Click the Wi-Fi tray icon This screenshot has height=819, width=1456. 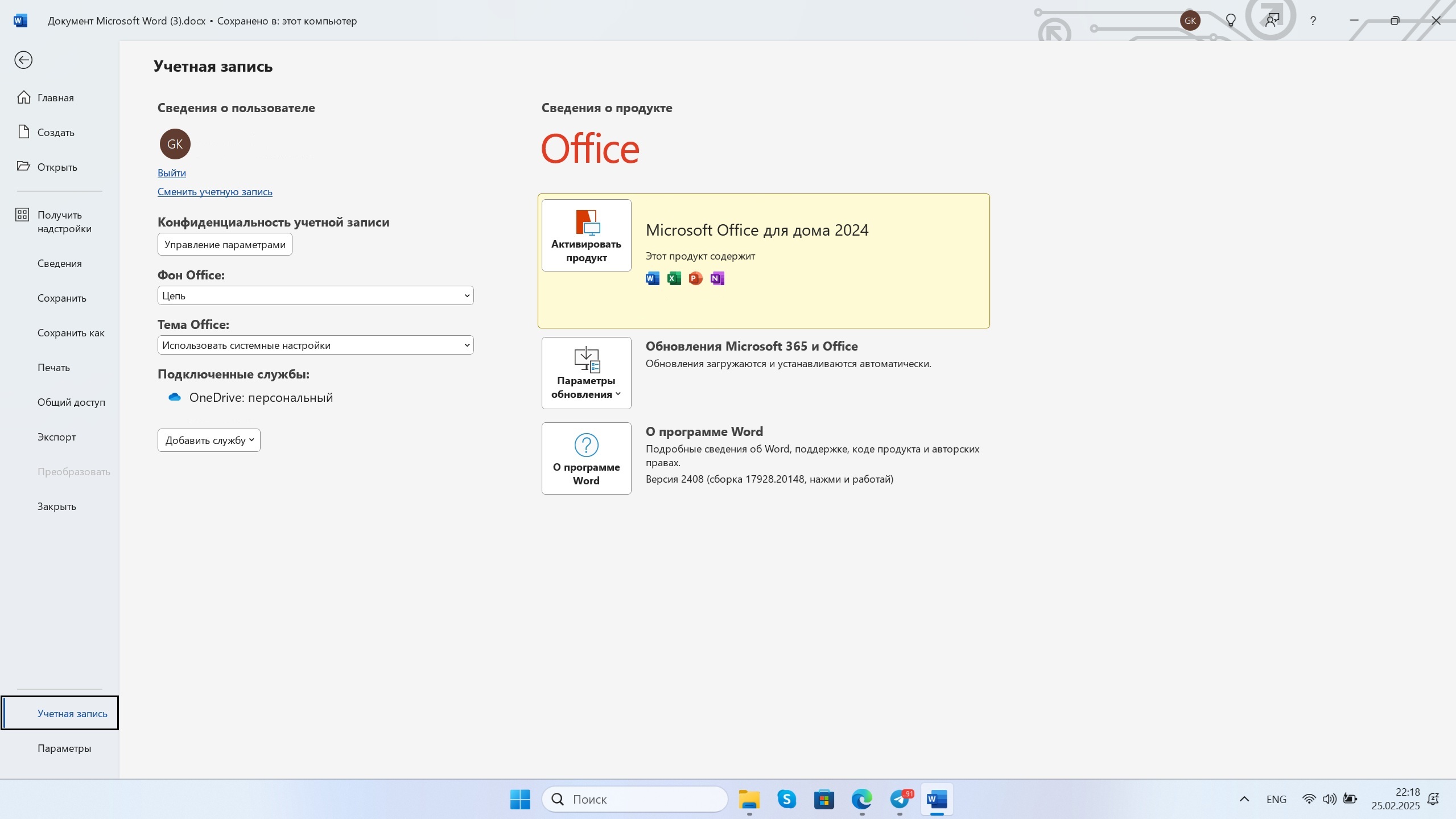pos(1309,799)
